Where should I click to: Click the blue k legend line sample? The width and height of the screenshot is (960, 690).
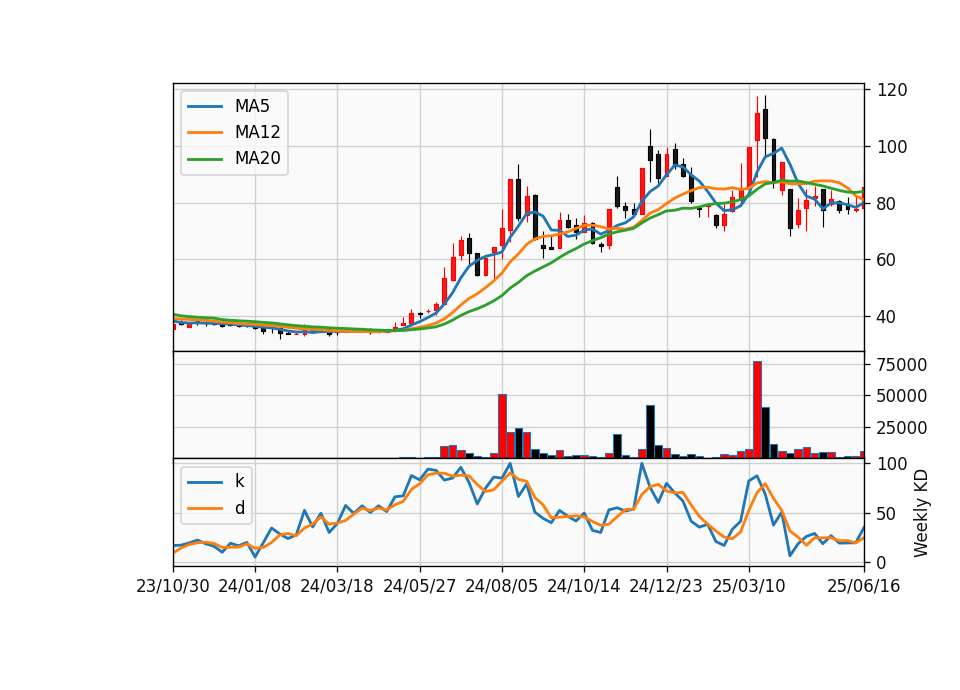[x=205, y=482]
